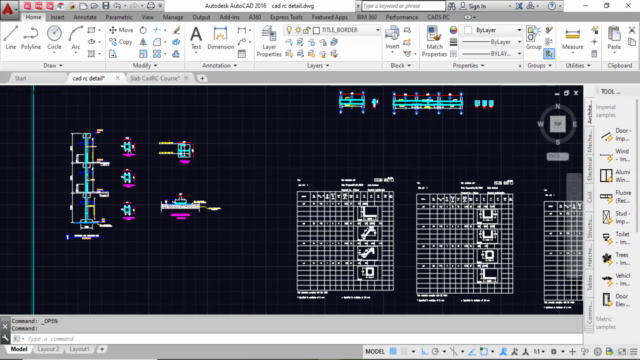
Task: Toggle the grid display in status bar
Action: coord(393,351)
